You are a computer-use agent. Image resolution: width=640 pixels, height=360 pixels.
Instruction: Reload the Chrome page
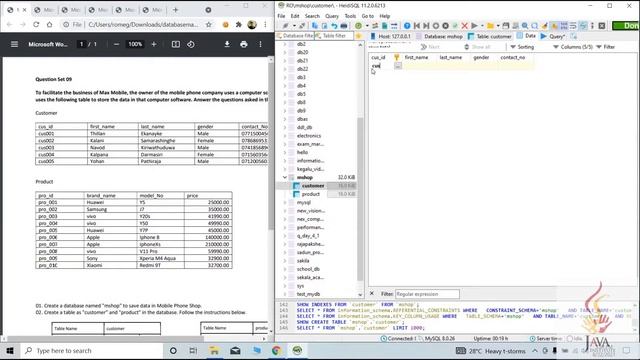(36, 24)
